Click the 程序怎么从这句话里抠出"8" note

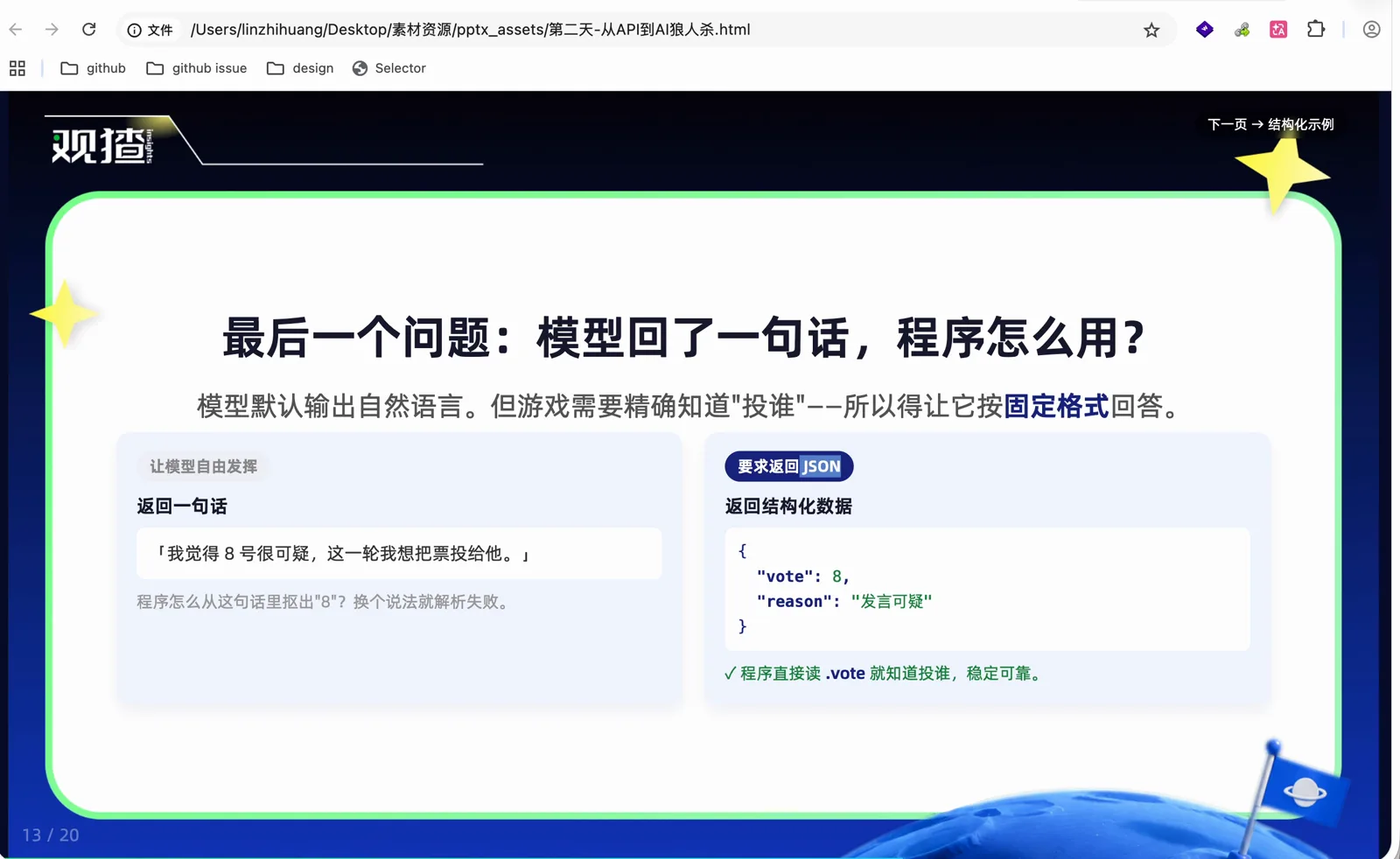point(325,602)
